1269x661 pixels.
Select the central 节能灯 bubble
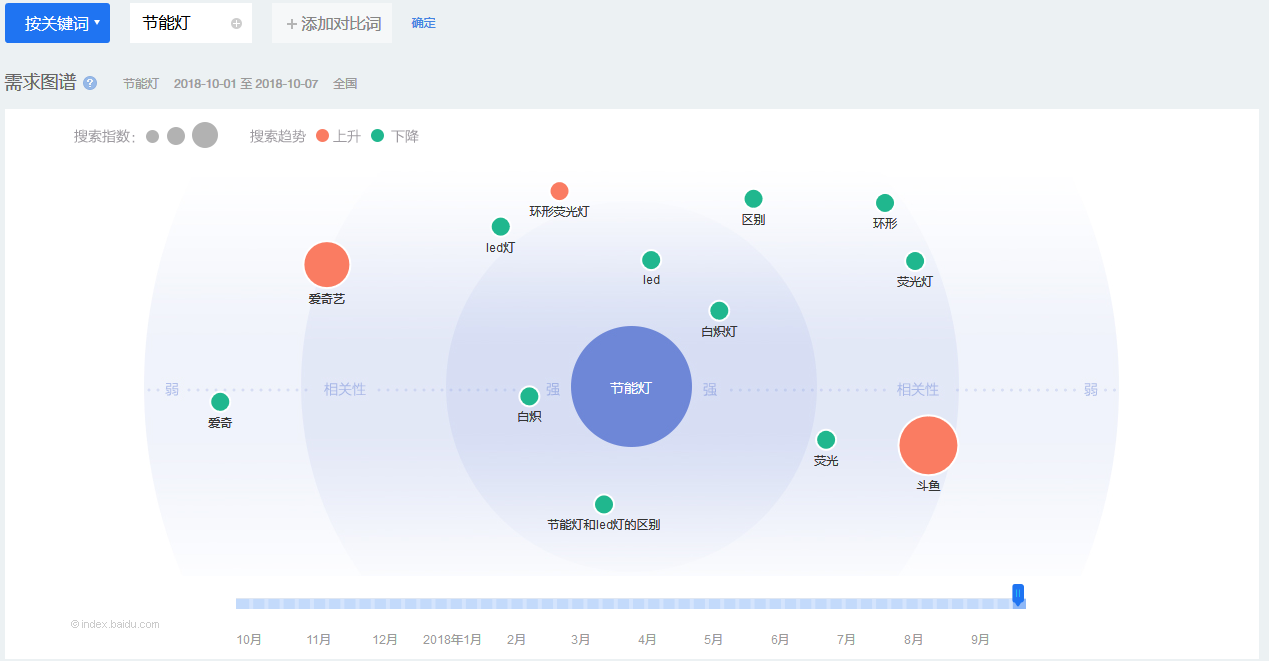click(631, 387)
